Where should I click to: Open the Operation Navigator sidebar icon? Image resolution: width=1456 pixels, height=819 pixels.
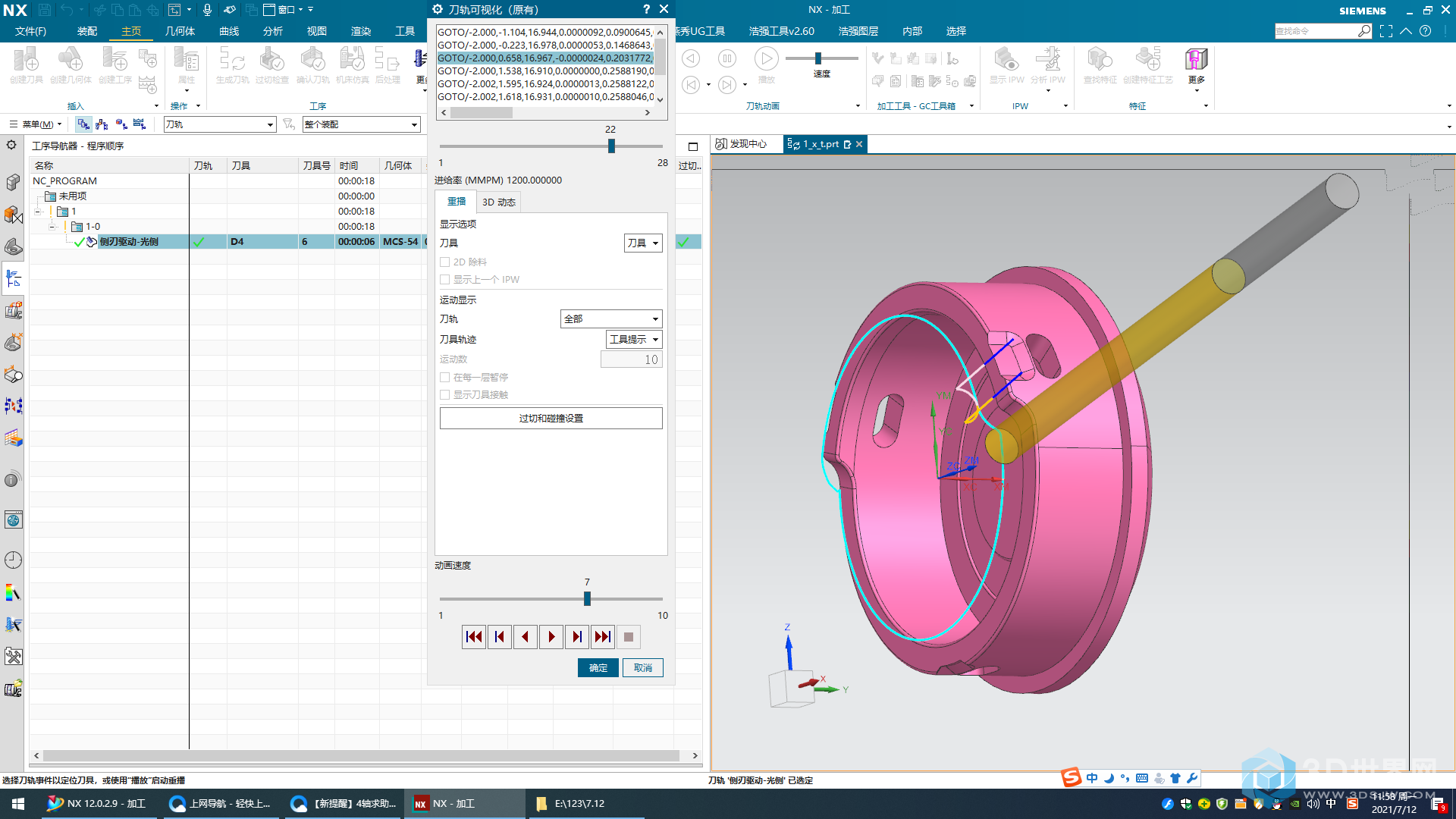(13, 278)
